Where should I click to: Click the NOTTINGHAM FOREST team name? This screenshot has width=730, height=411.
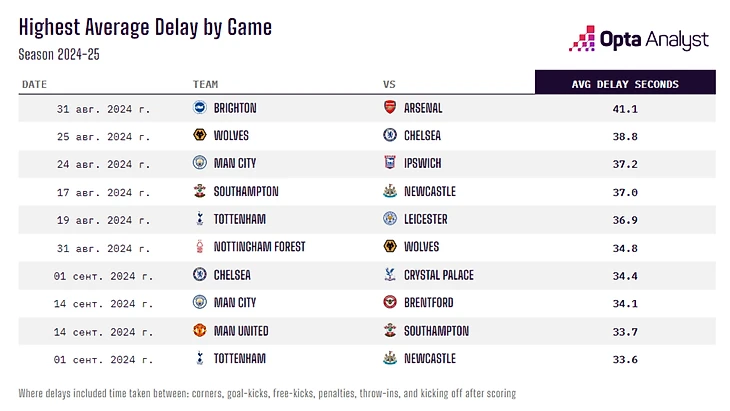[x=259, y=246]
